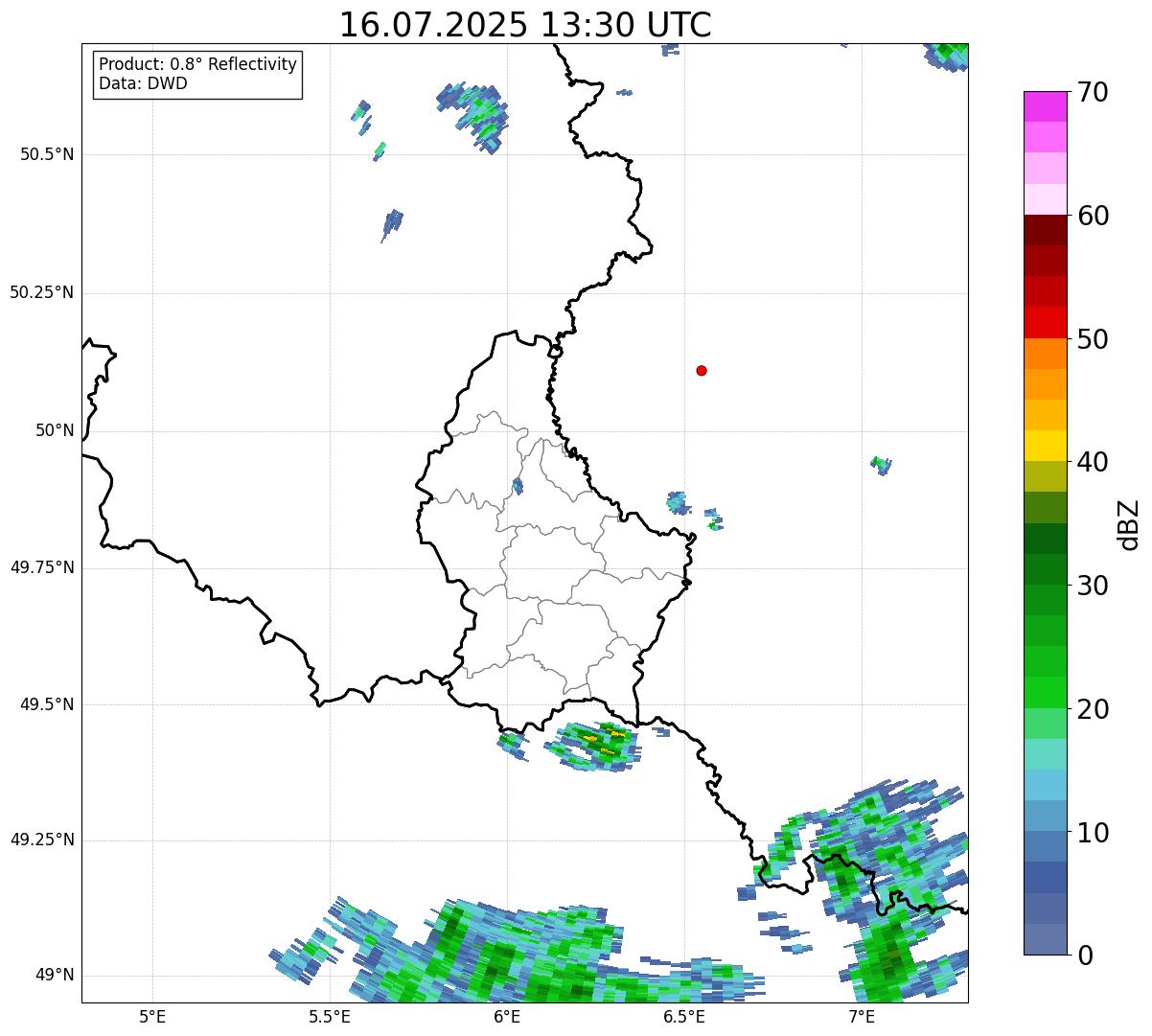Pick the orange swatch just below 50
The image size is (1152, 1036).
pyautogui.click(x=1046, y=354)
